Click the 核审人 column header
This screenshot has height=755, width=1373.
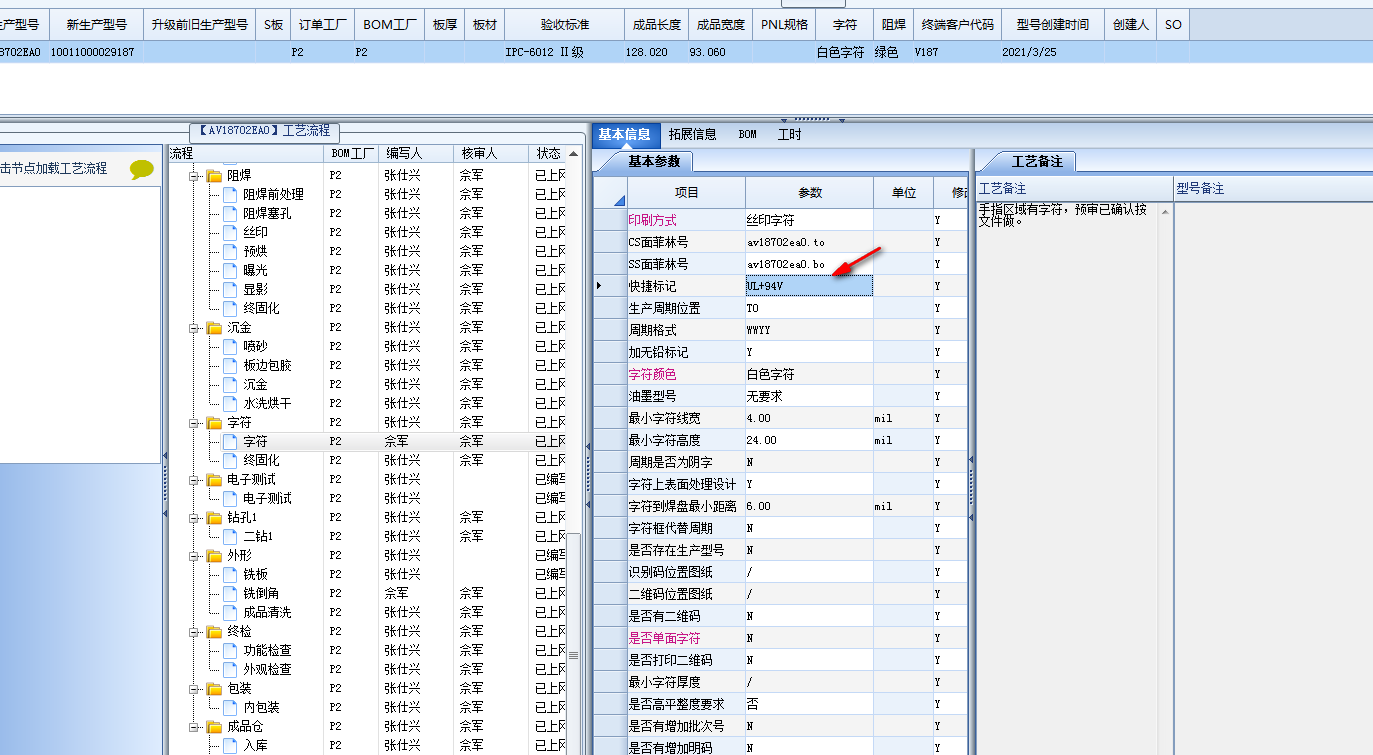[489, 153]
